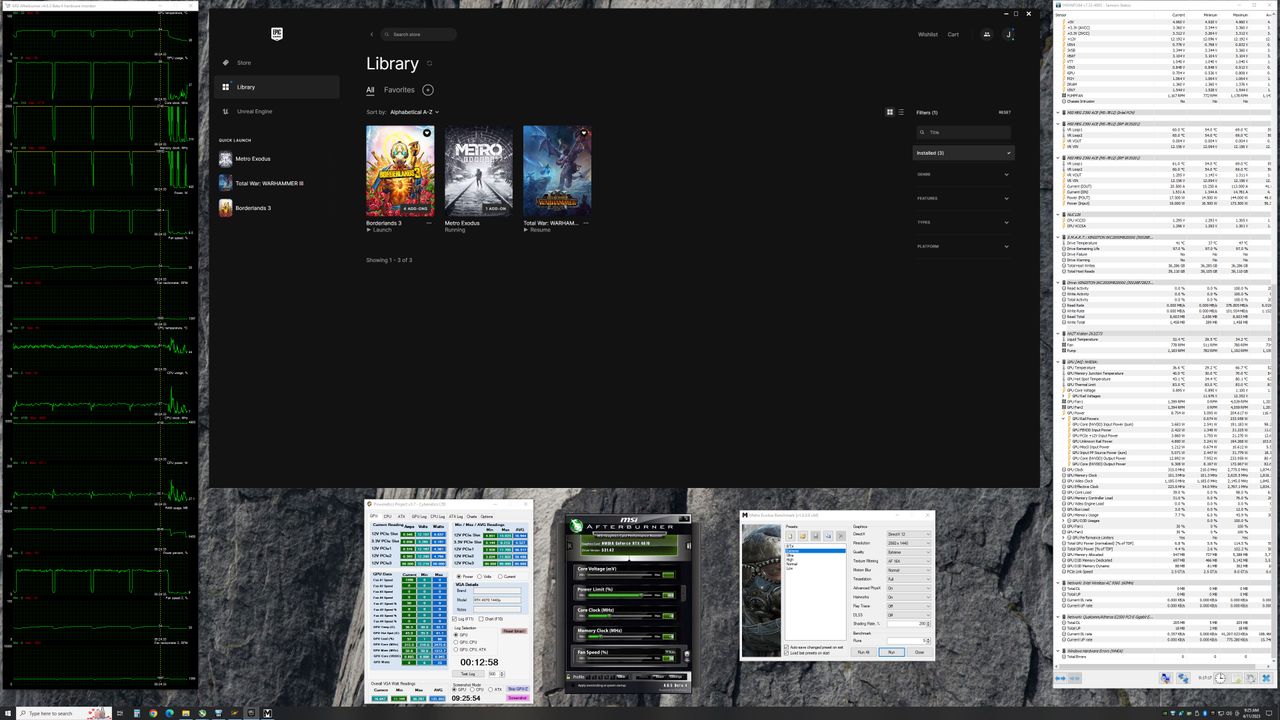
Task: Toggle Load last presets on start checkbox
Action: click(x=807, y=653)
